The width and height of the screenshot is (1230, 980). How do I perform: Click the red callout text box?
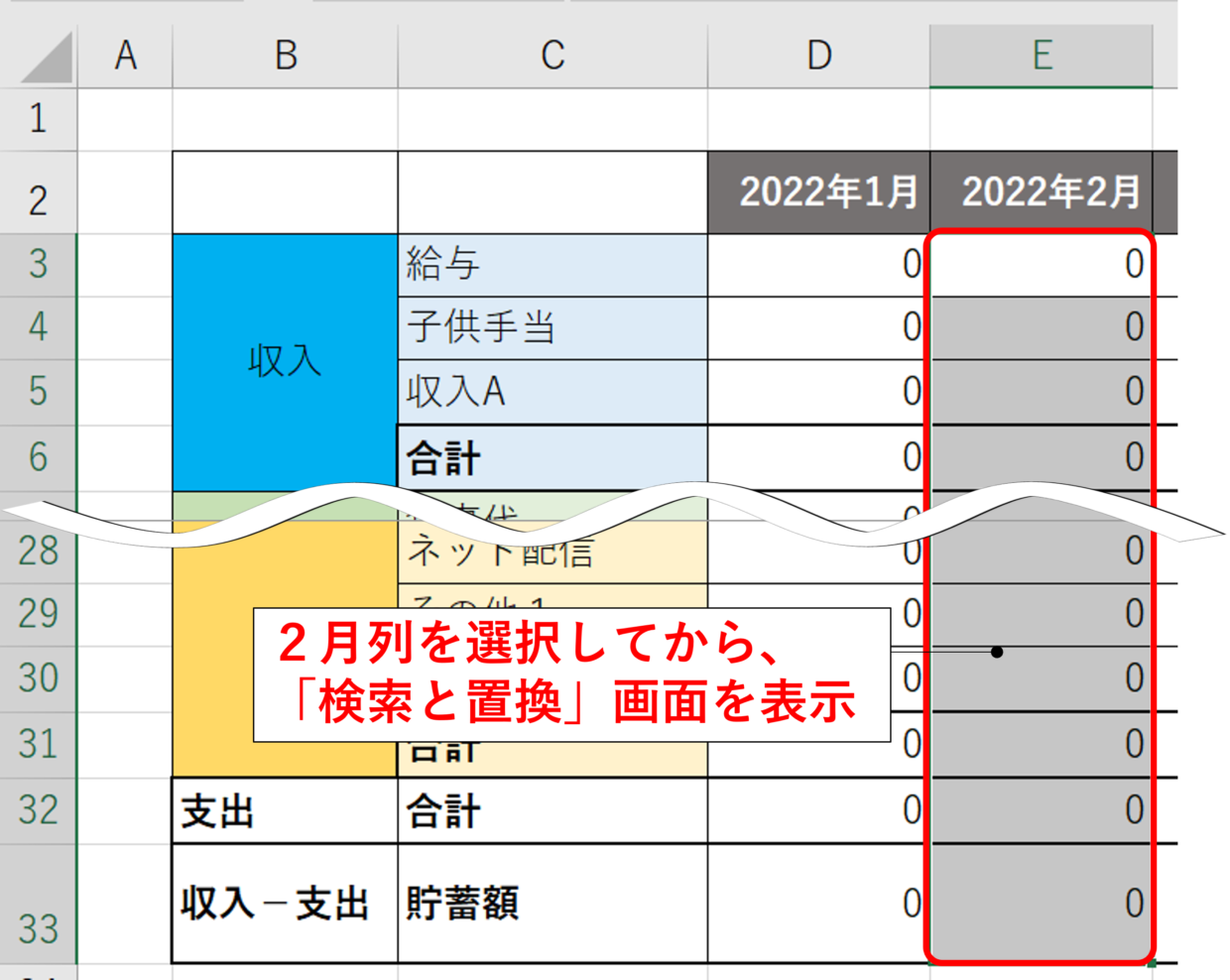(571, 674)
